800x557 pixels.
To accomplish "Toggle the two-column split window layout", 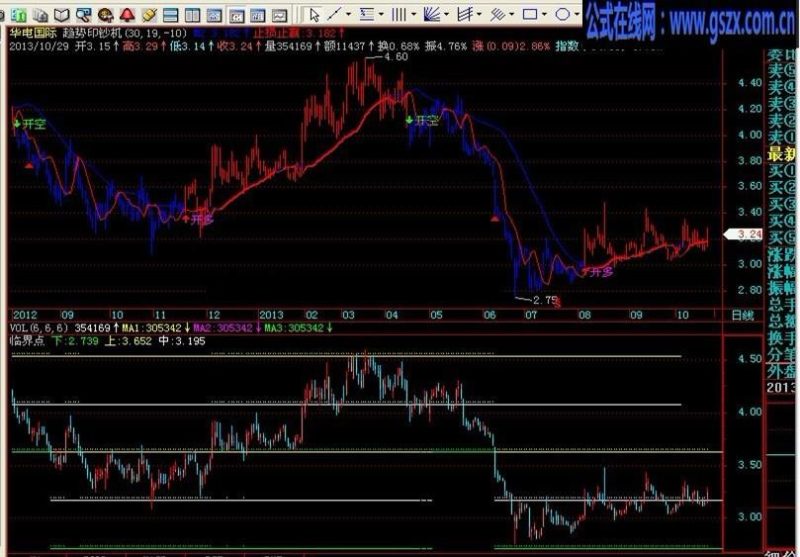I will coord(192,15).
